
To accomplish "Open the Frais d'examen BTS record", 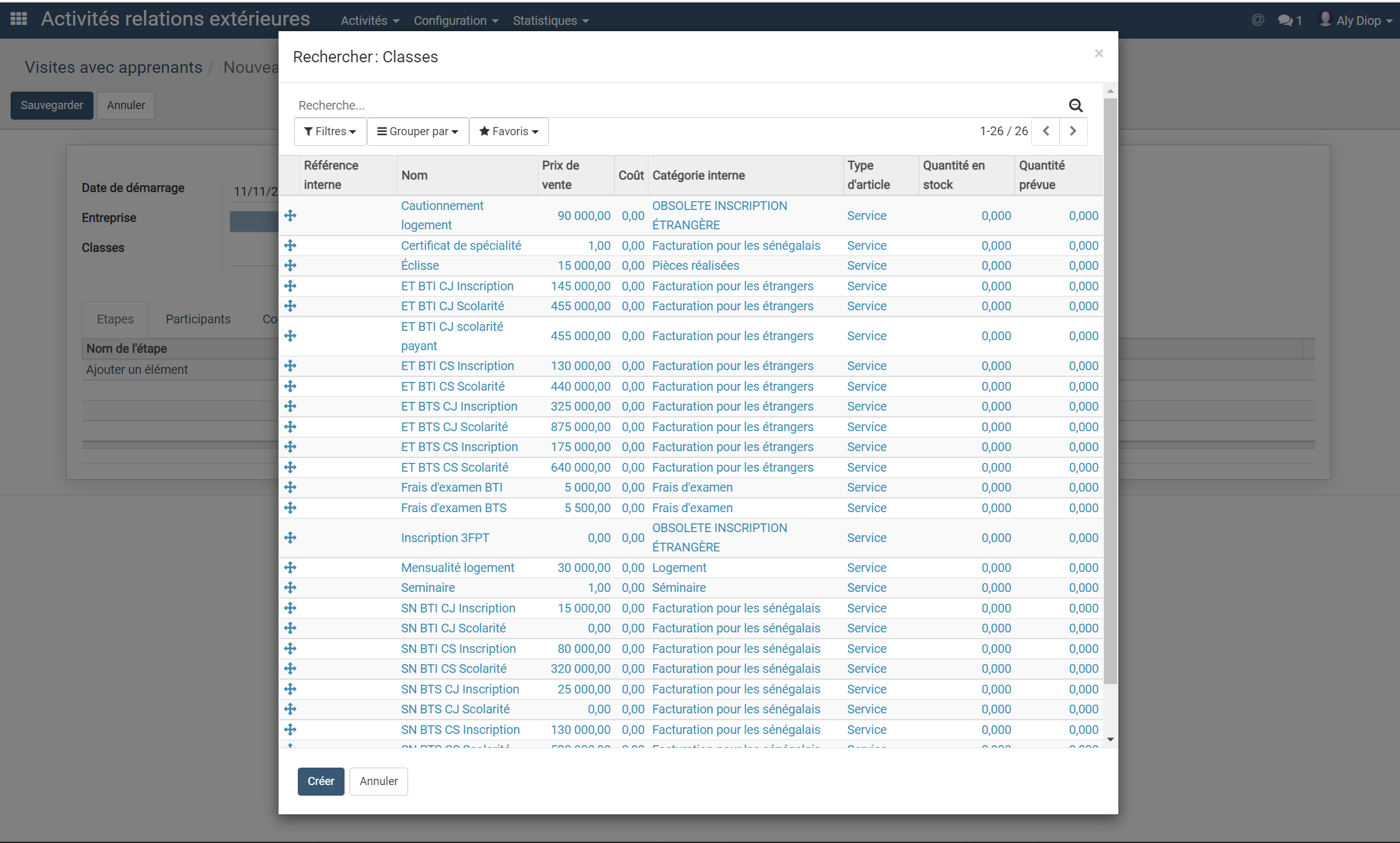I will tap(454, 508).
